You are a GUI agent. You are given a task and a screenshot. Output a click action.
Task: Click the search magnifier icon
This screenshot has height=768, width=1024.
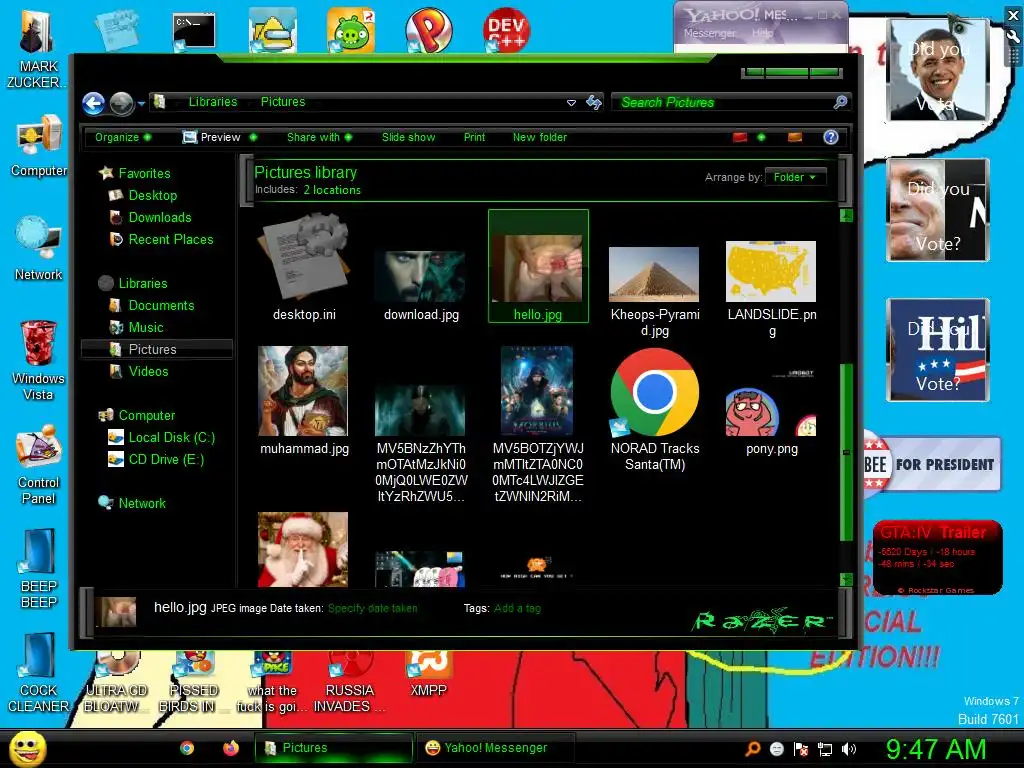840,102
